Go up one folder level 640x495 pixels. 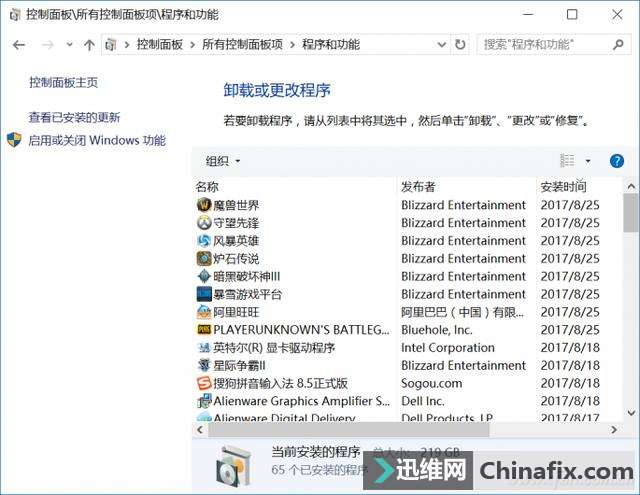(x=89, y=44)
